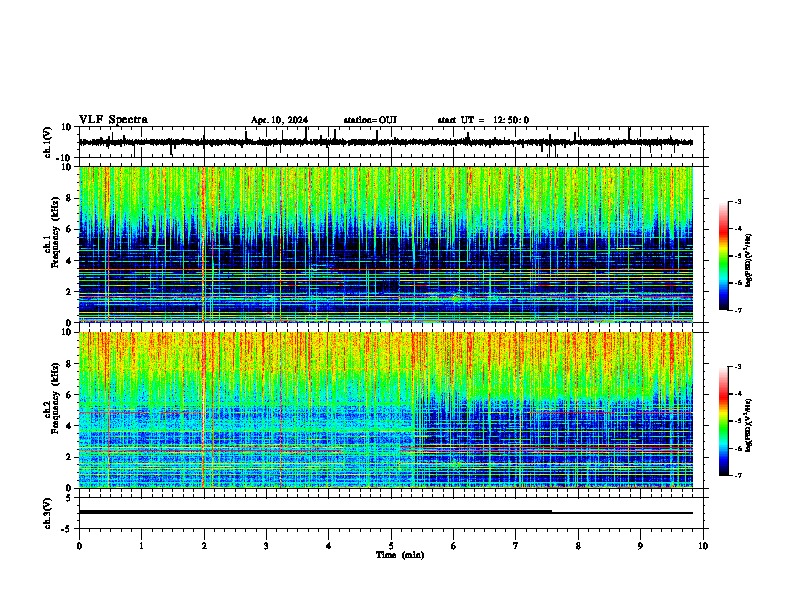Click the ch.2 "Frequency (kHz)" axis label
The height and width of the screenshot is (612, 792).
pyautogui.click(x=55, y=398)
